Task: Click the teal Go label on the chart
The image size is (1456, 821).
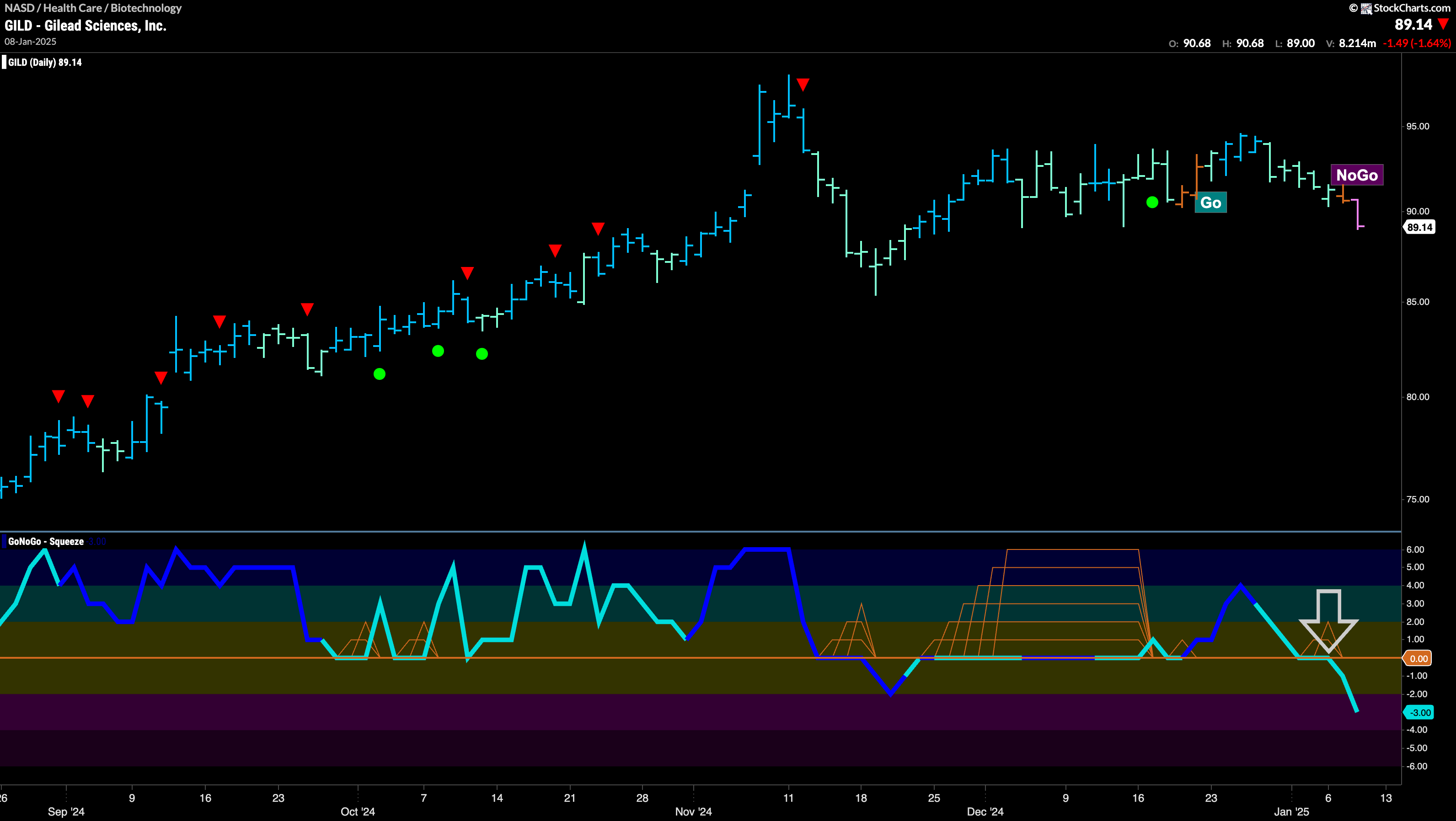Action: [x=1210, y=203]
